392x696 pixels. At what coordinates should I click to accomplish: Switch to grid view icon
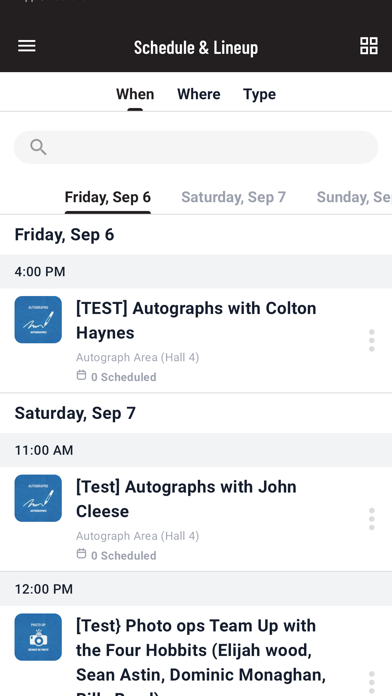(x=368, y=46)
